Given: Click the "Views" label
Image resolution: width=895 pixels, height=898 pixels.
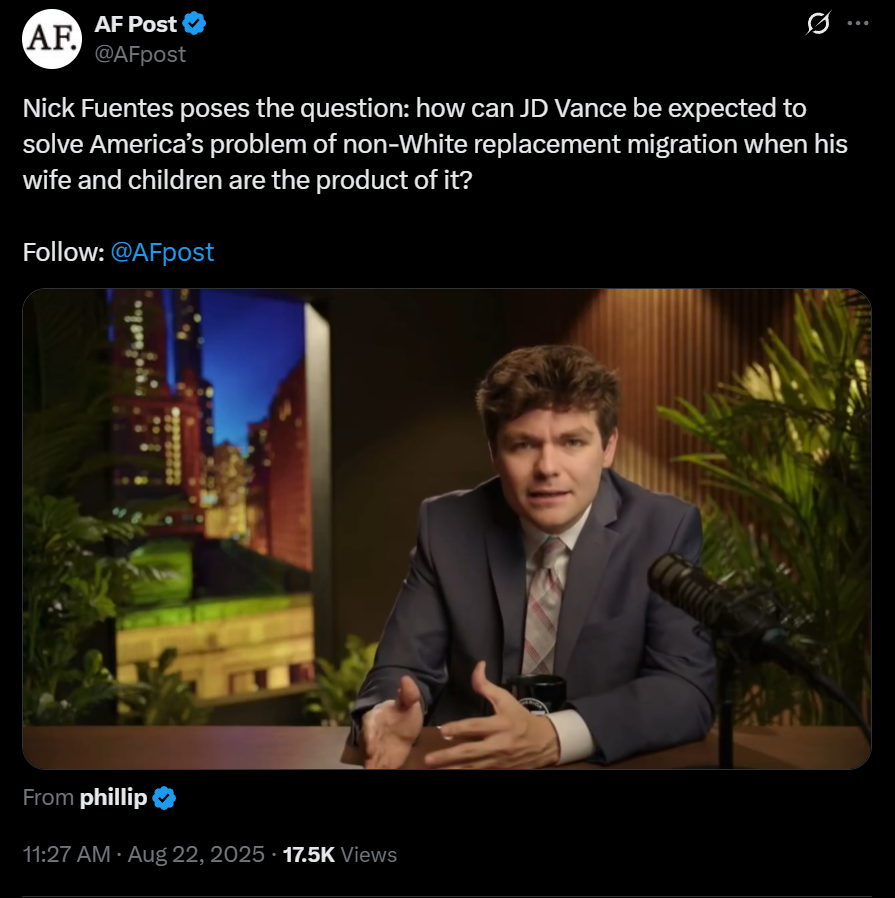Looking at the screenshot, I should tap(369, 854).
